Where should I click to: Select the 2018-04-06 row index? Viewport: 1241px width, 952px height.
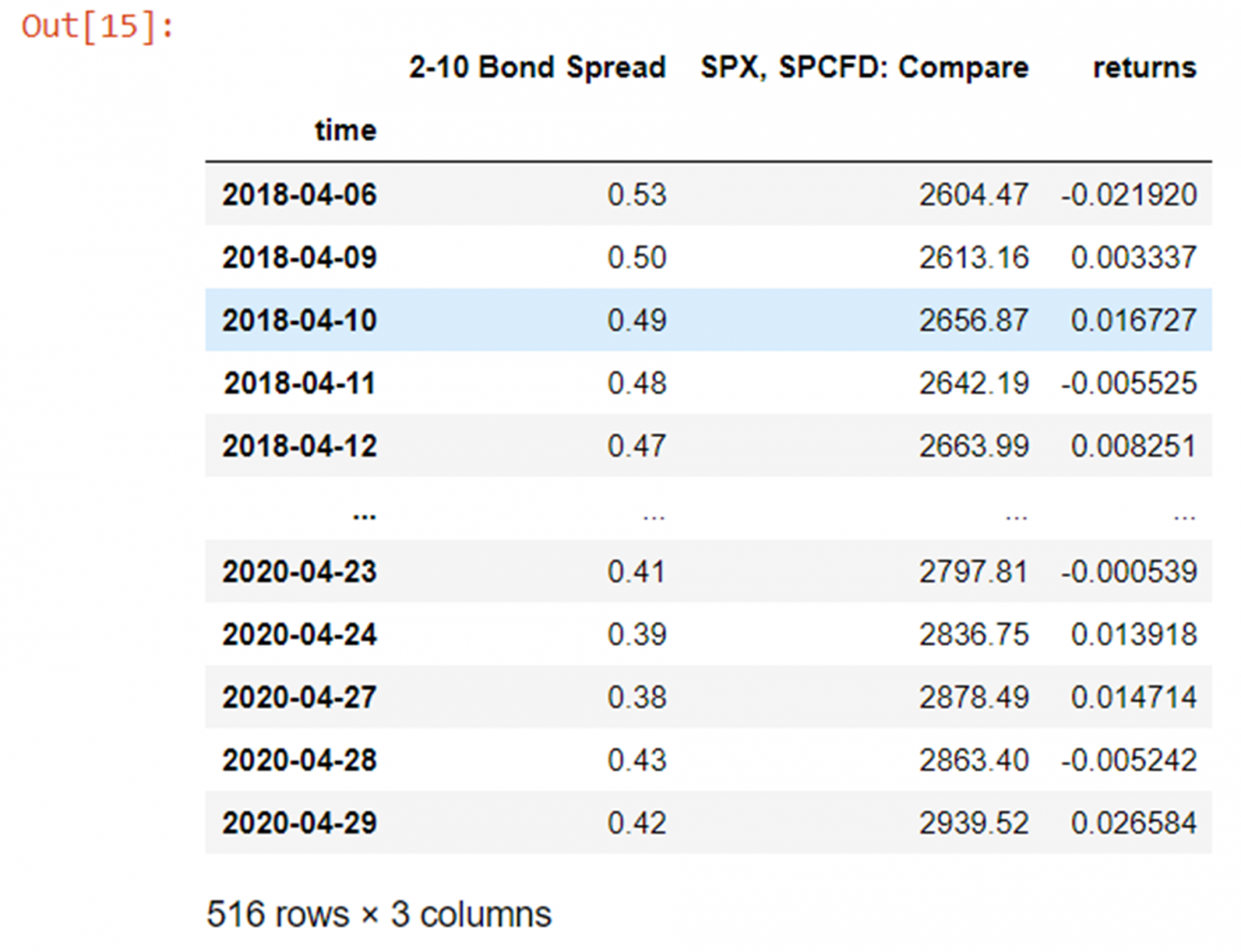coord(300,195)
